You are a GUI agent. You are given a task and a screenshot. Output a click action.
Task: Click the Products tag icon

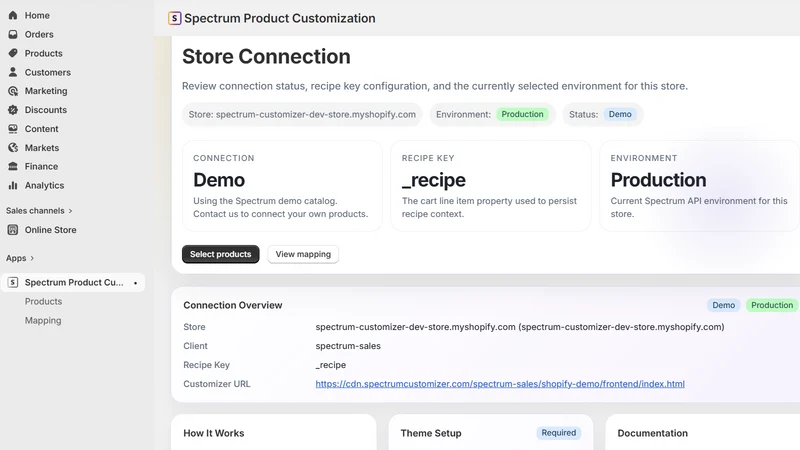pyautogui.click(x=13, y=53)
